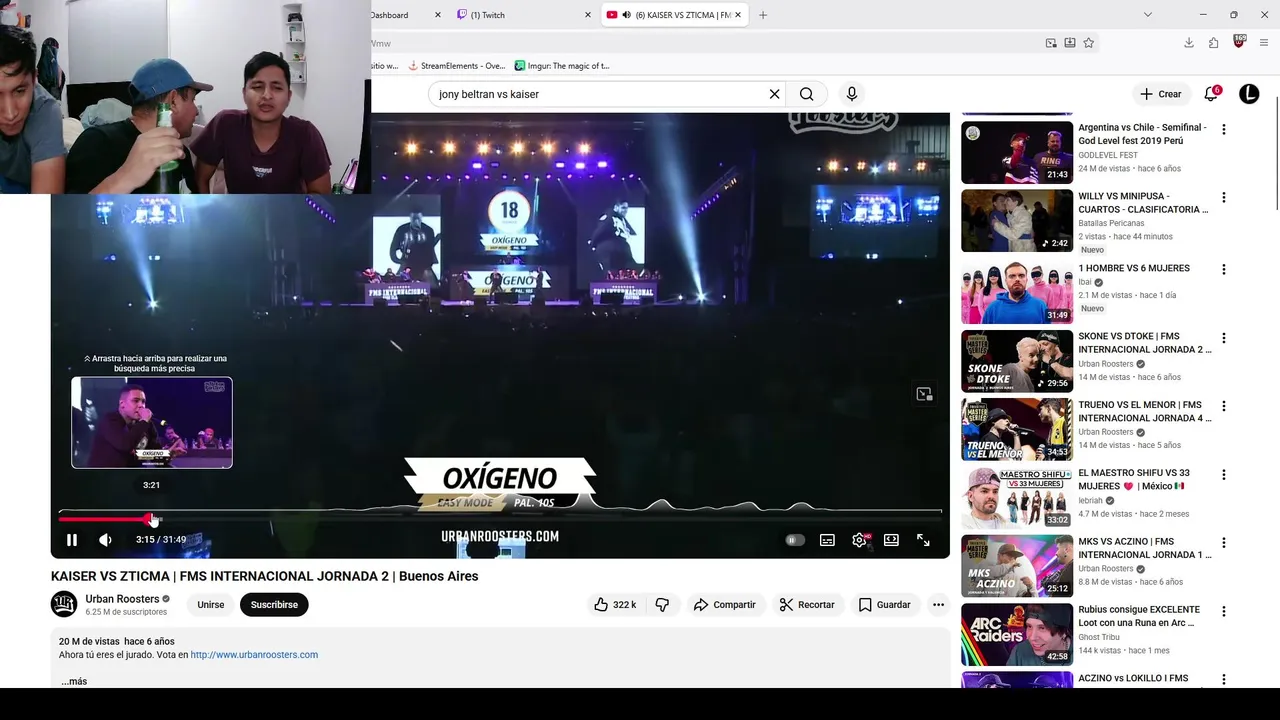1280x720 pixels.
Task: Select the KAISER VS ZTICMA browser tab
Action: point(675,15)
